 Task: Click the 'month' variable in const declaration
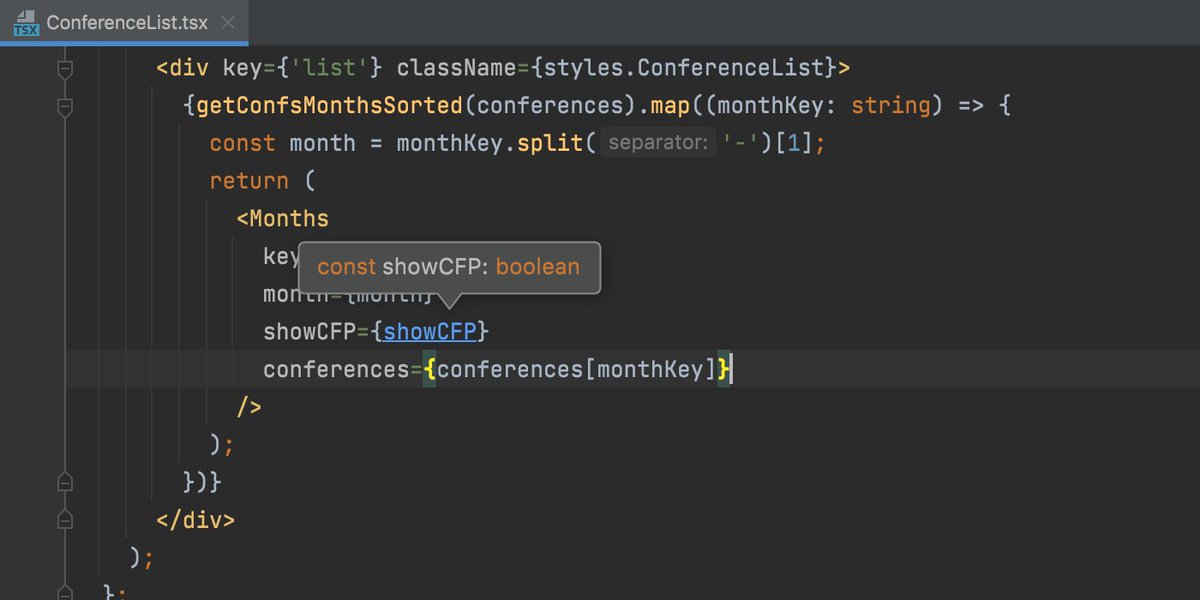[x=322, y=143]
